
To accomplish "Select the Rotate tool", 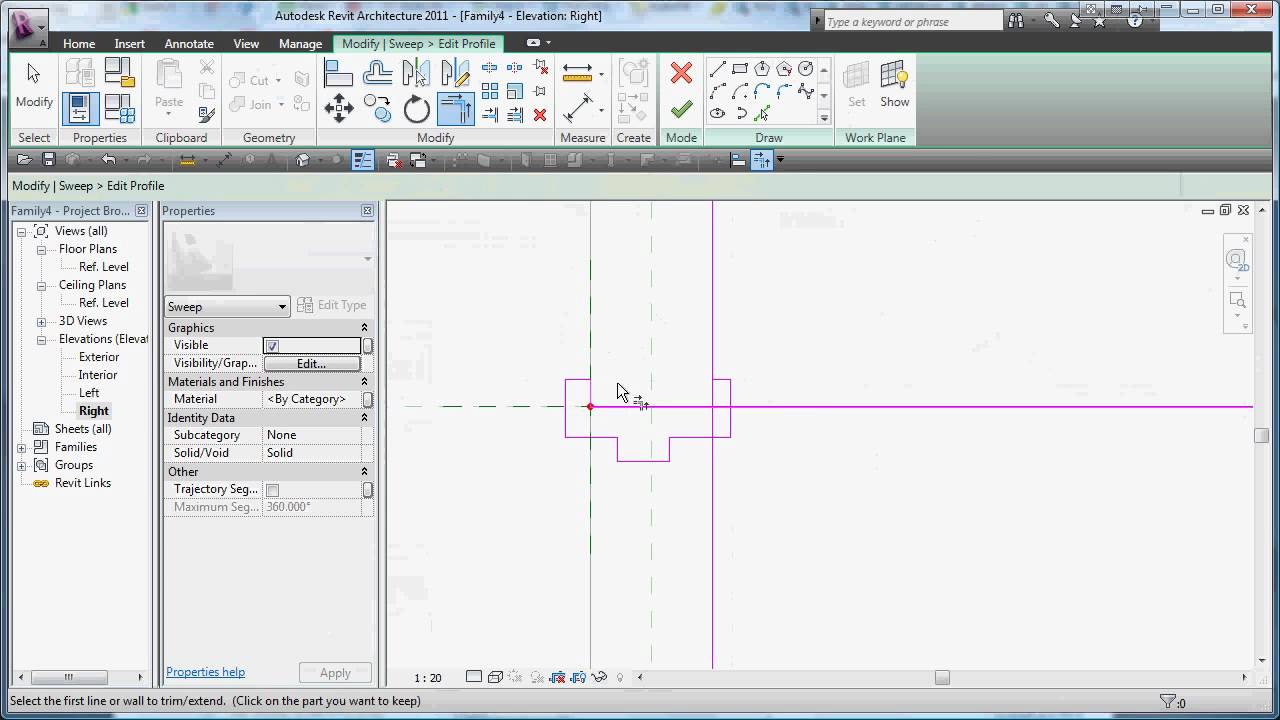I will pyautogui.click(x=416, y=108).
